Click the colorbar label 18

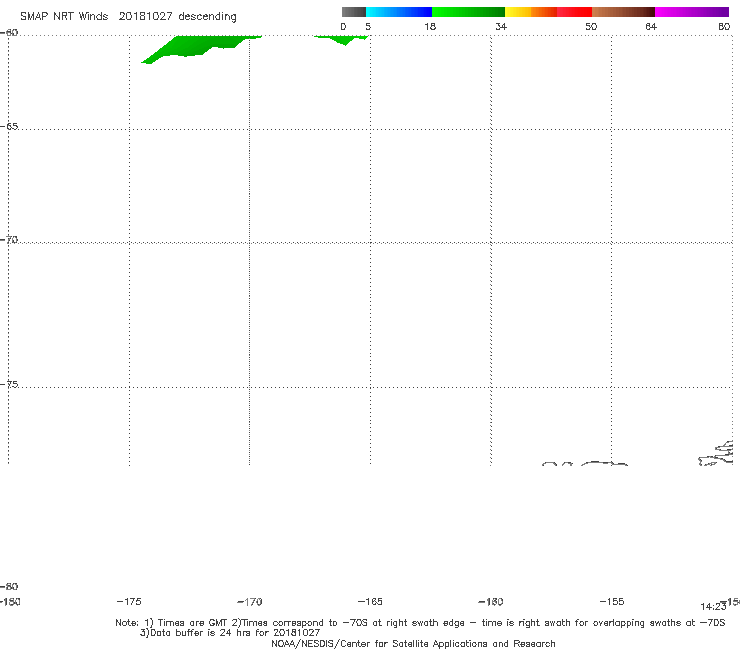(x=430, y=26)
